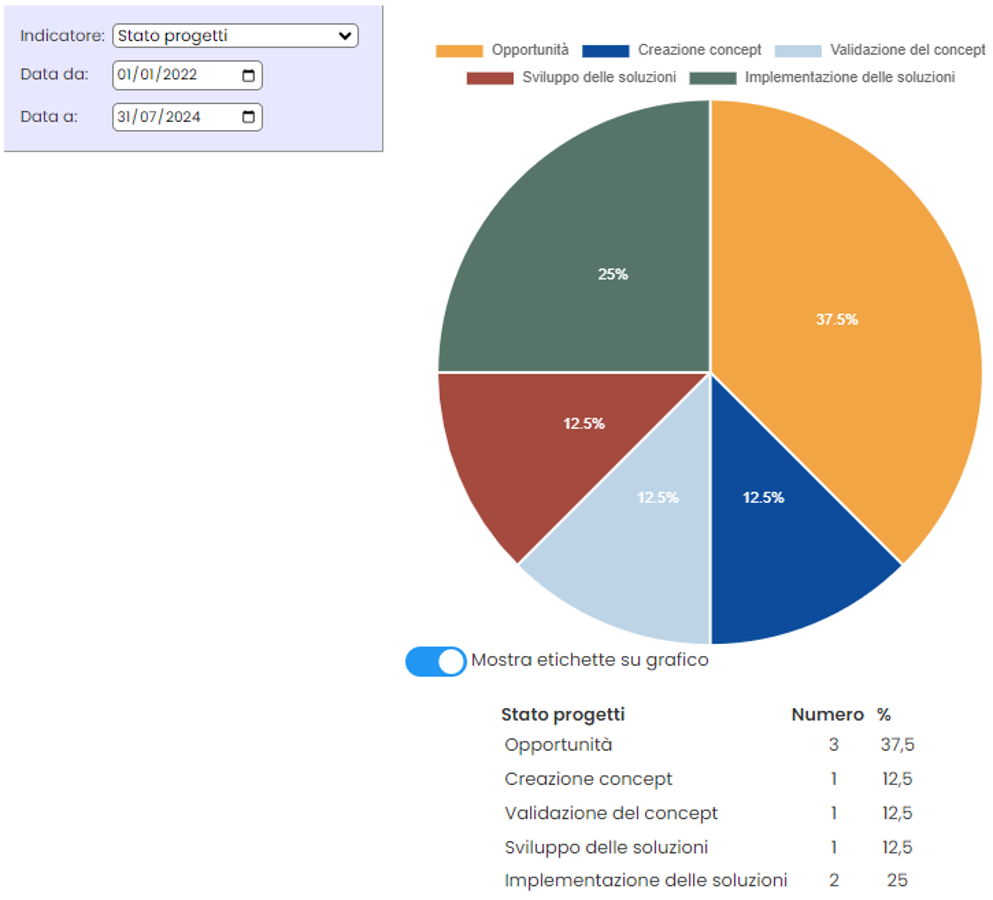Click the Indicatore label
The height and width of the screenshot is (900, 993).
click(62, 36)
